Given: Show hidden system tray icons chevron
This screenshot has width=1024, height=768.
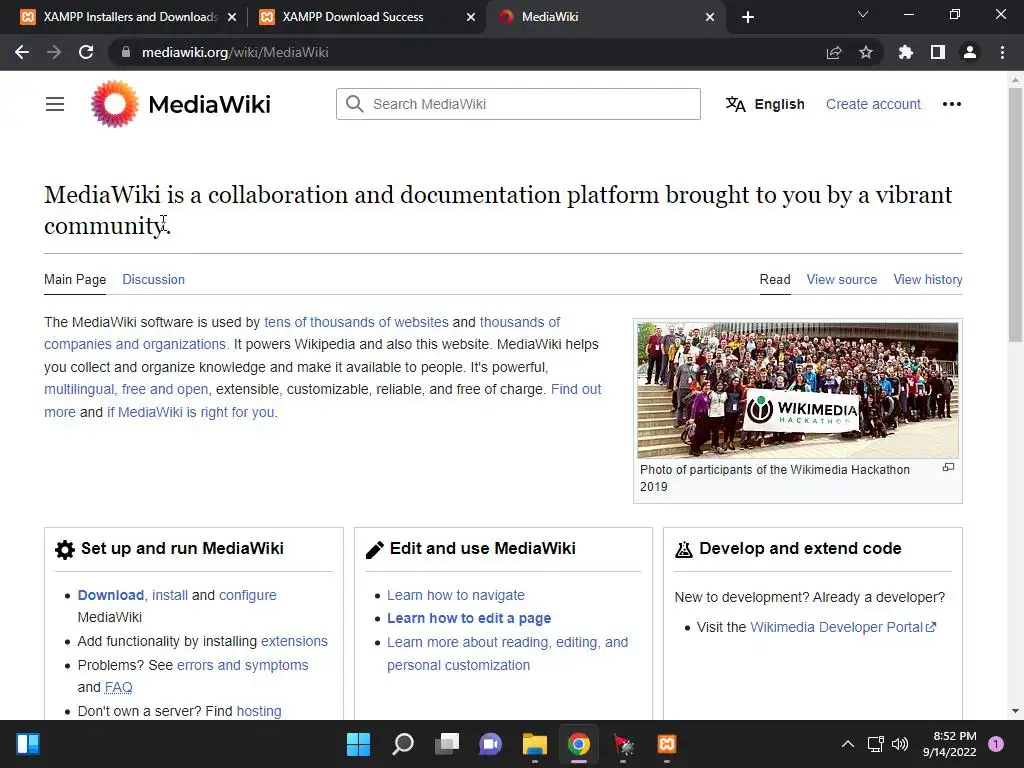Looking at the screenshot, I should tap(848, 744).
